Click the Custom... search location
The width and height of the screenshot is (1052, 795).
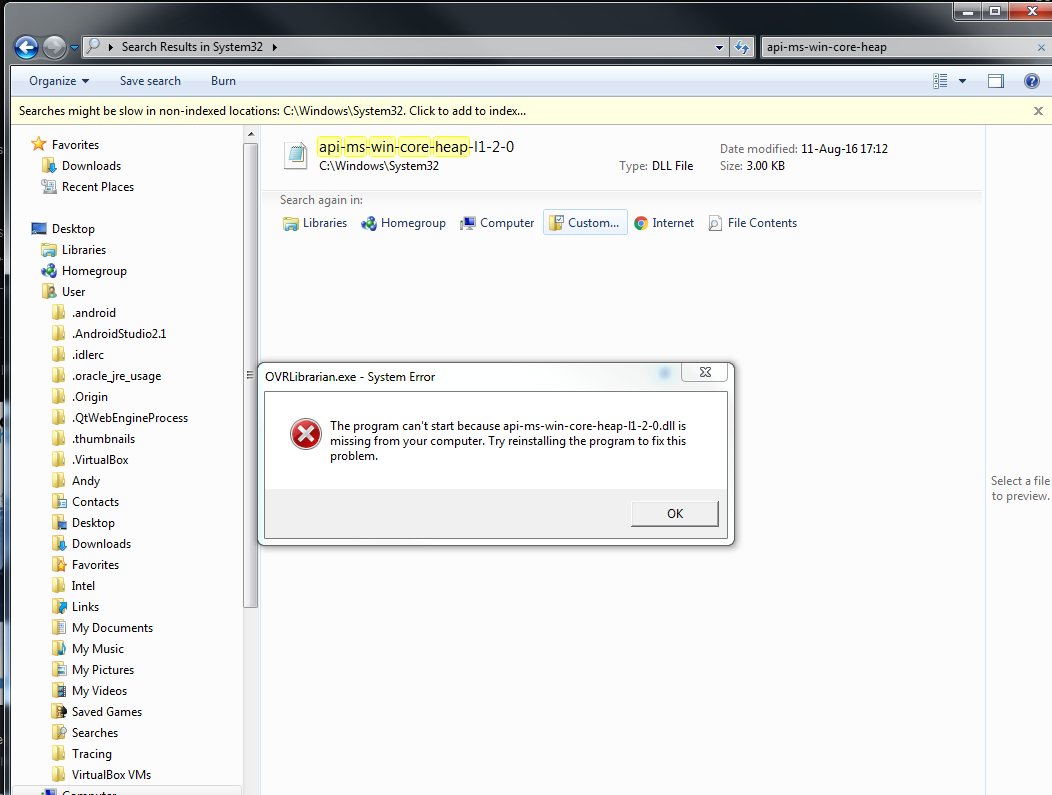tap(585, 223)
